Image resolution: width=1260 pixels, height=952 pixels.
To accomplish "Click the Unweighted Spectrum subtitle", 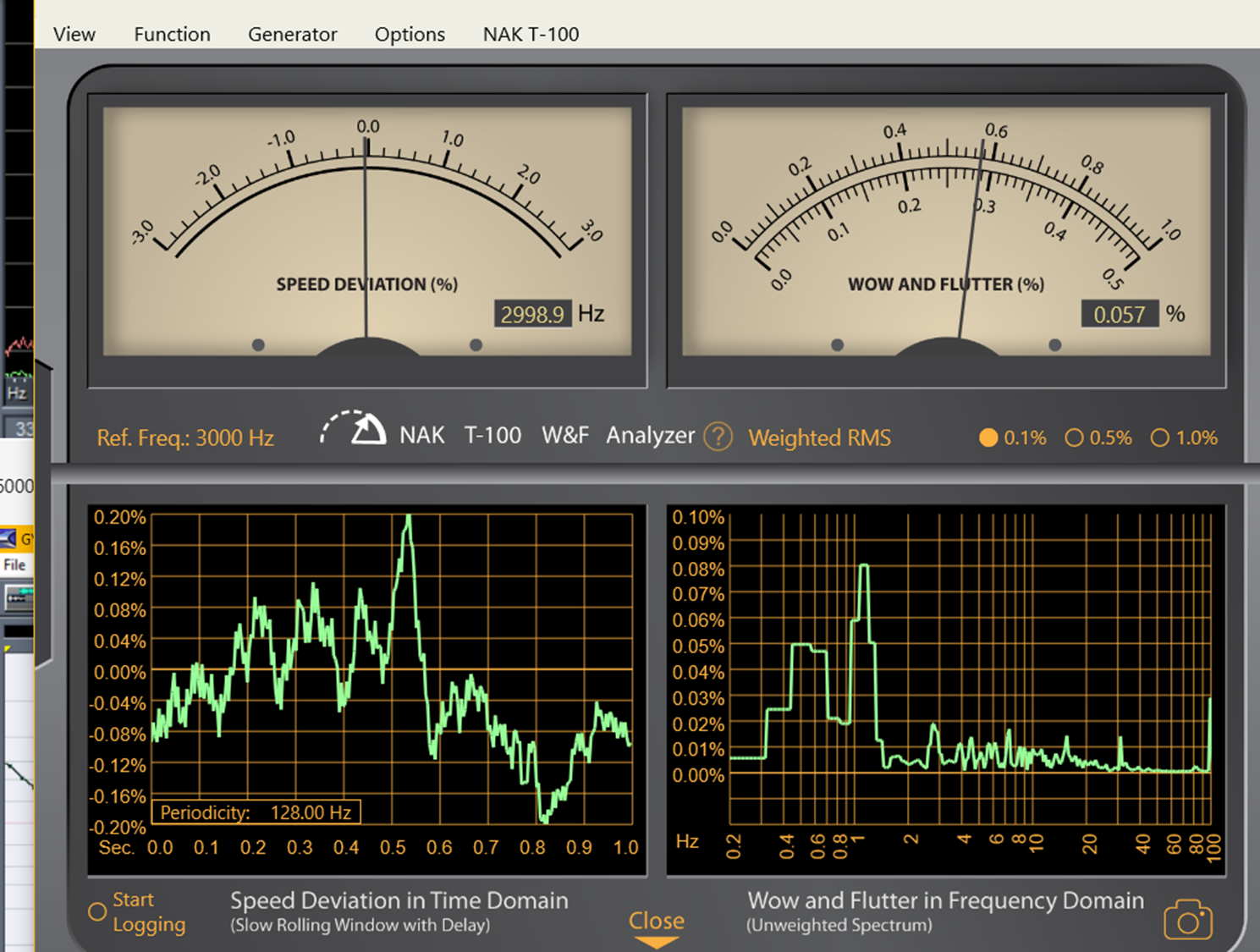I will pyautogui.click(x=839, y=926).
